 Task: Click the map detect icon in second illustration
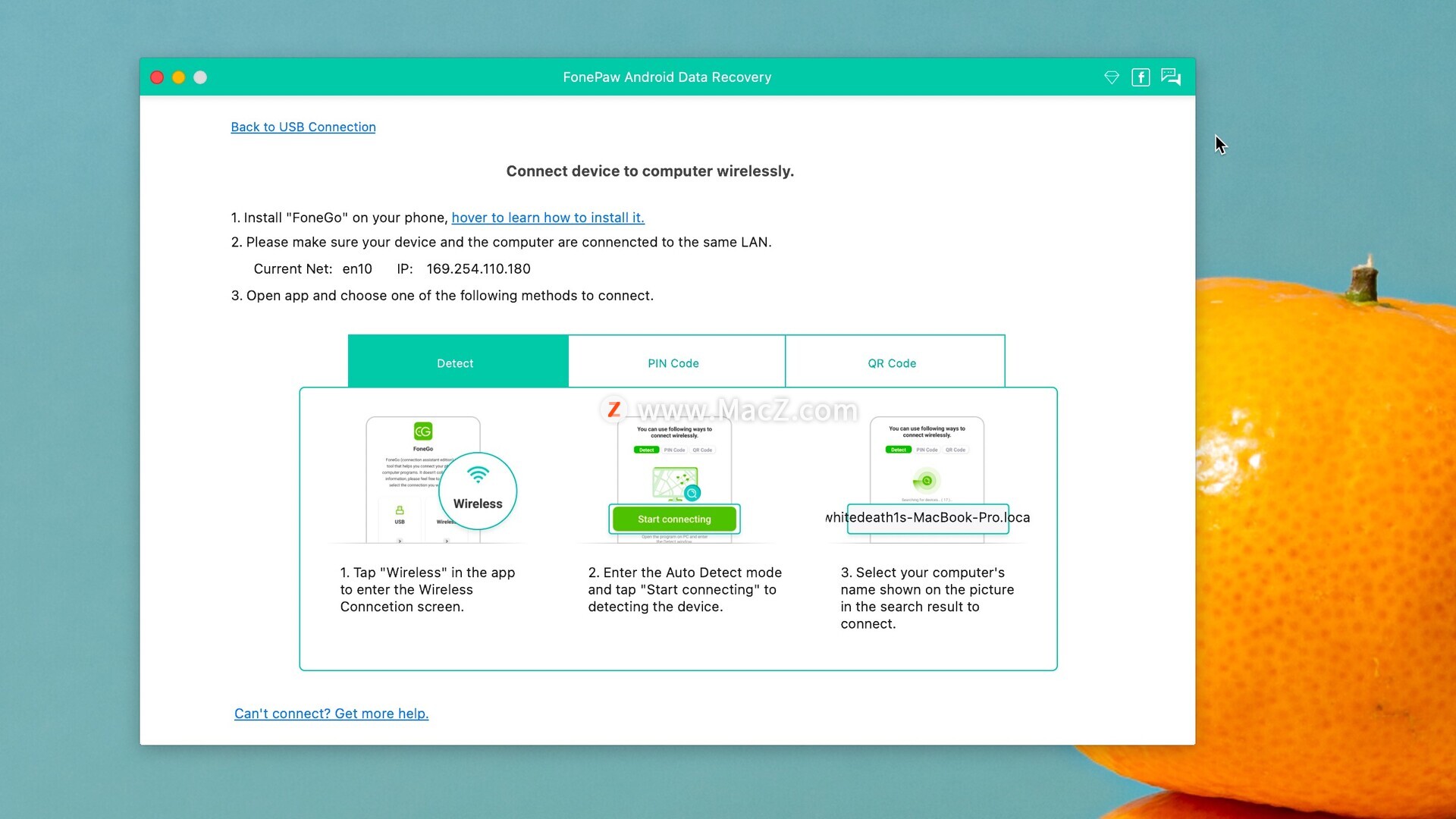tap(676, 485)
